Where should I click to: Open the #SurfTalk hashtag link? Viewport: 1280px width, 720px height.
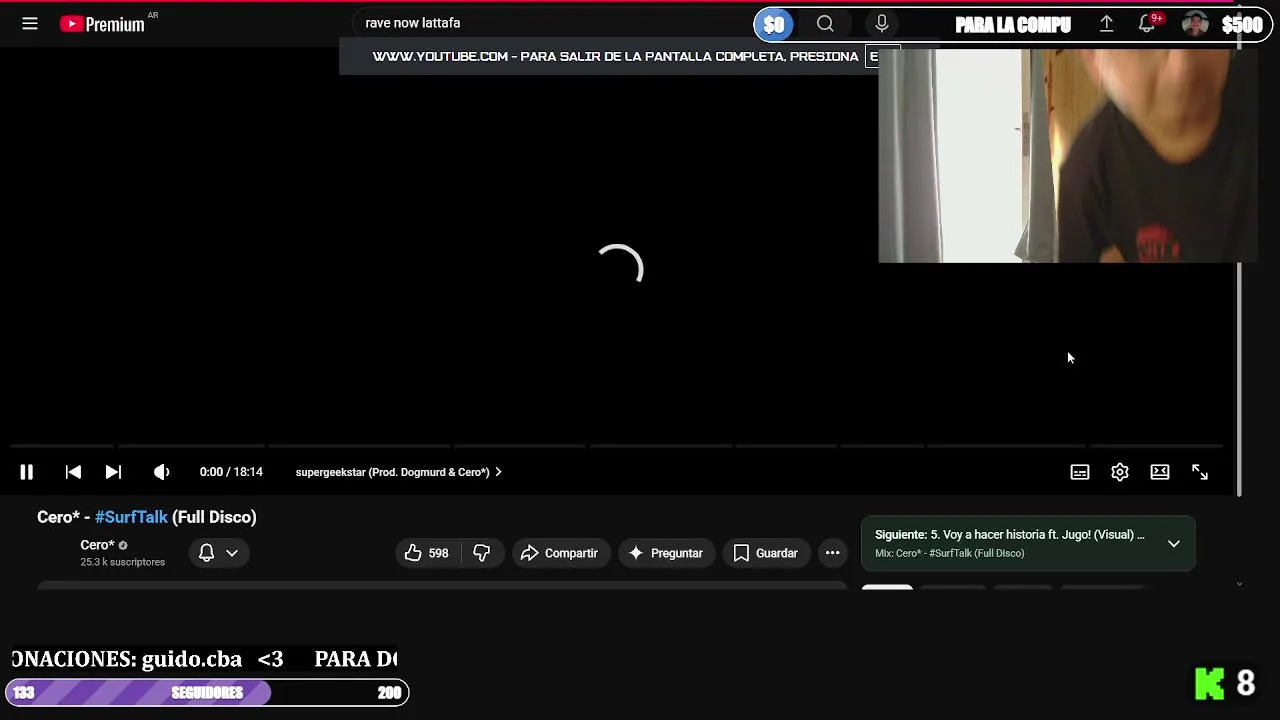[x=131, y=517]
